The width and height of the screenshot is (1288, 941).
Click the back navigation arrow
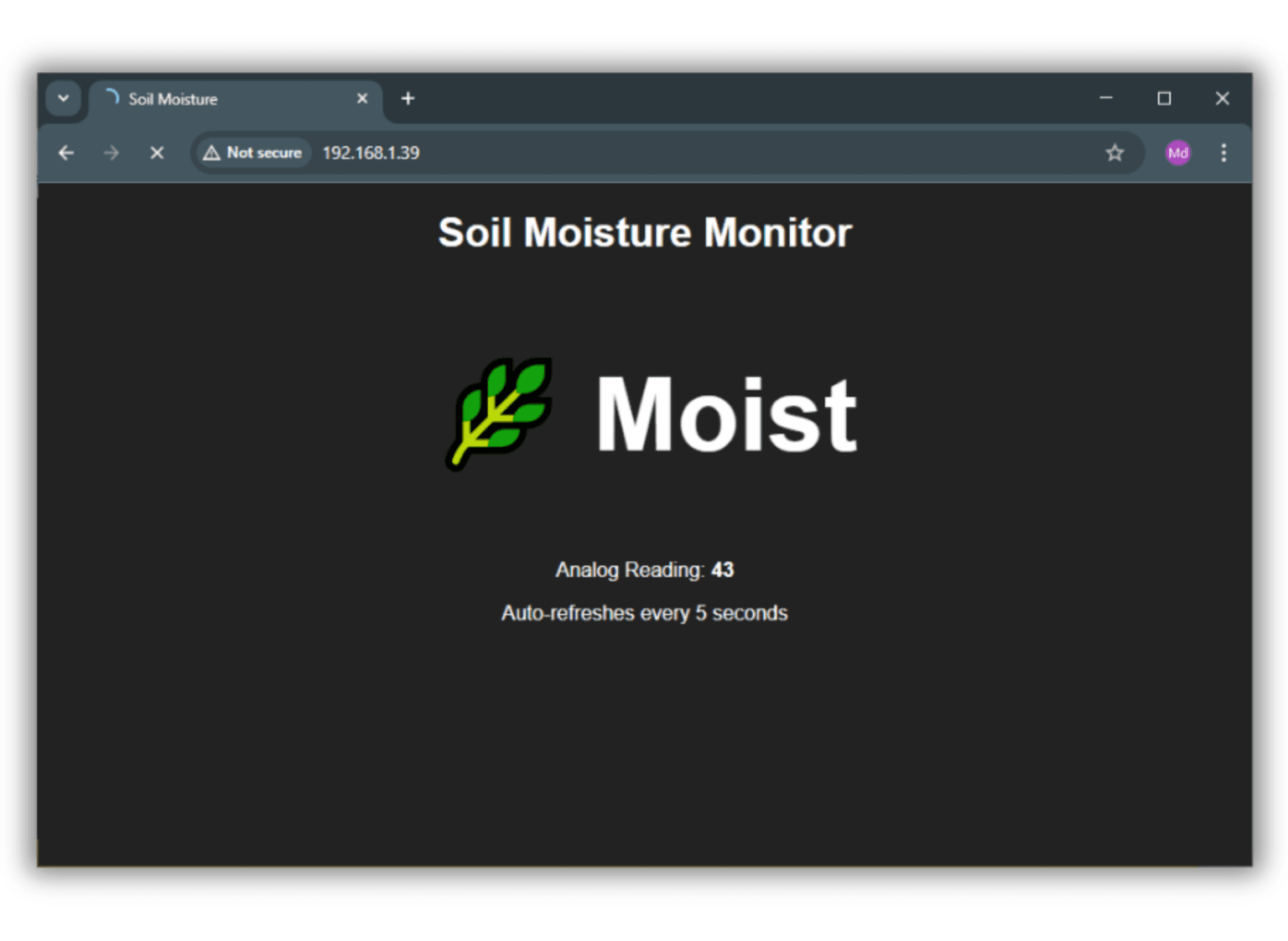coord(66,153)
